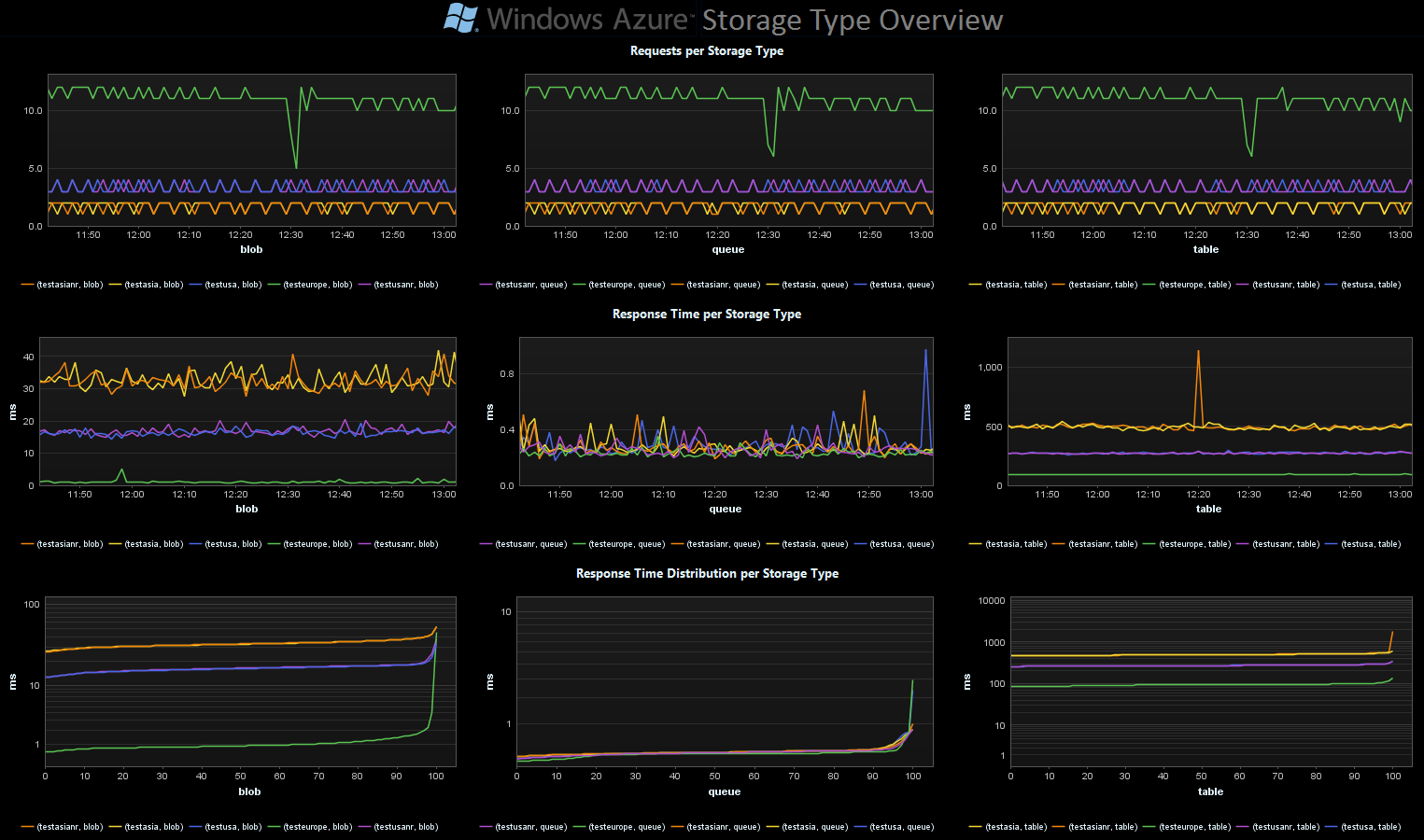Image resolution: width=1424 pixels, height=840 pixels.
Task: Select the Response Time per Storage Type heading
Action: tap(707, 314)
